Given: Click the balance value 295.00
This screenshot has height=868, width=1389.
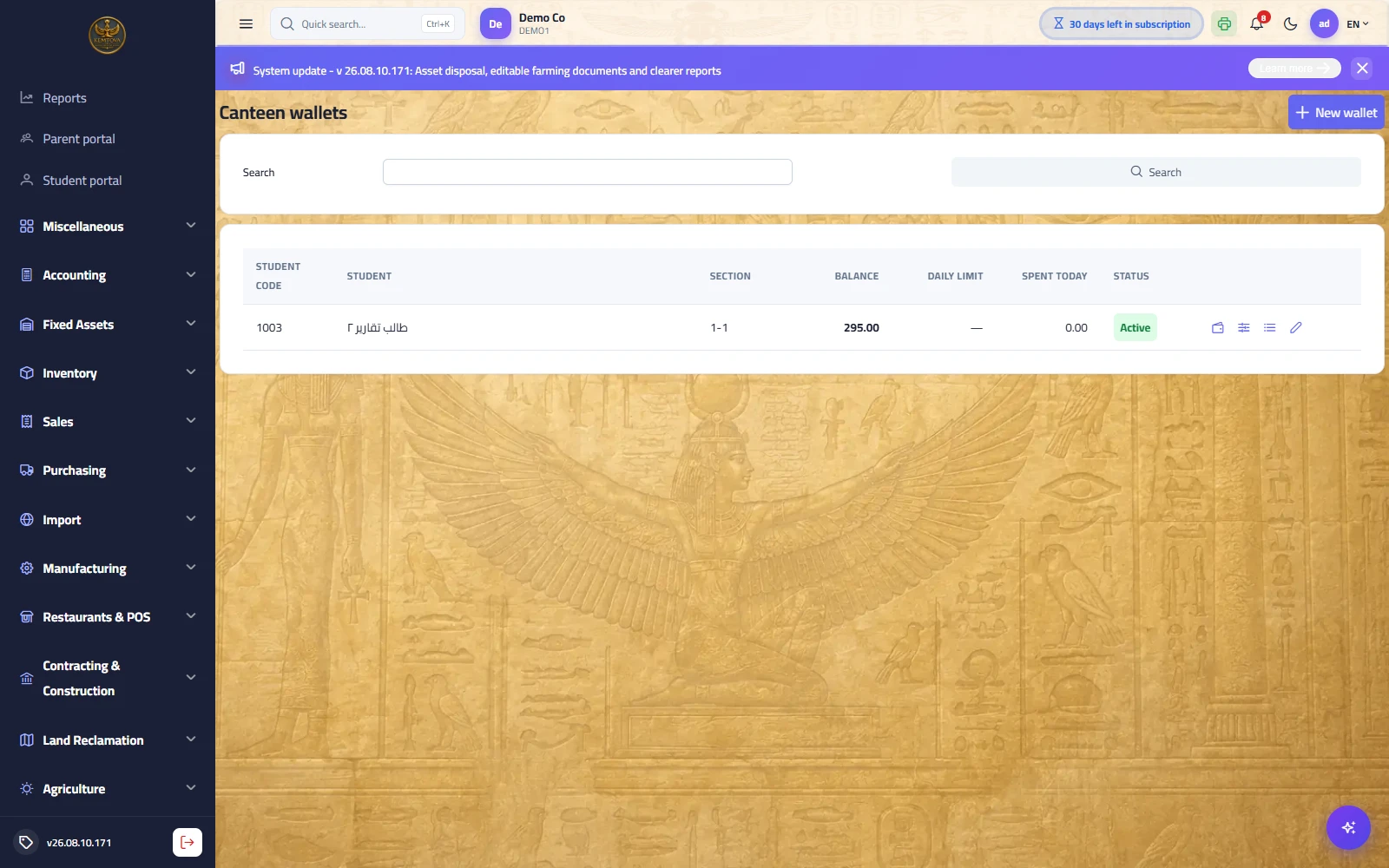Looking at the screenshot, I should pos(861,328).
